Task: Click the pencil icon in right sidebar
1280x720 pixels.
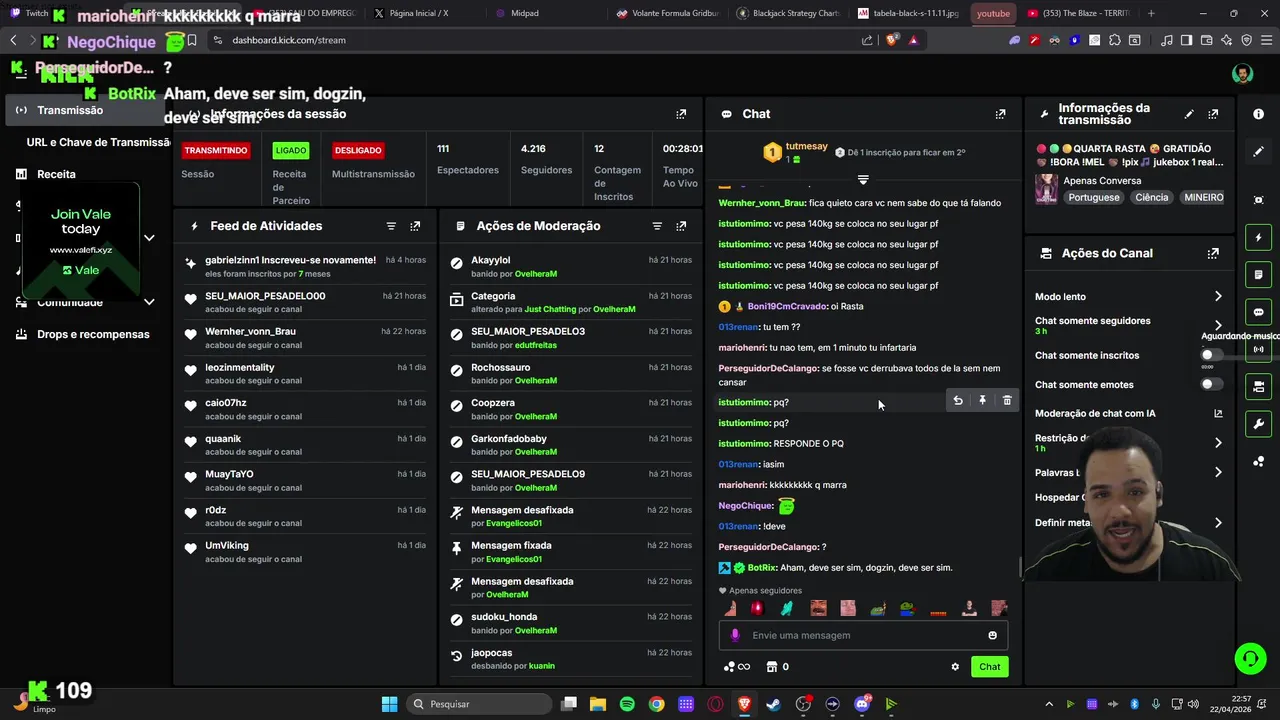Action: [x=1259, y=152]
